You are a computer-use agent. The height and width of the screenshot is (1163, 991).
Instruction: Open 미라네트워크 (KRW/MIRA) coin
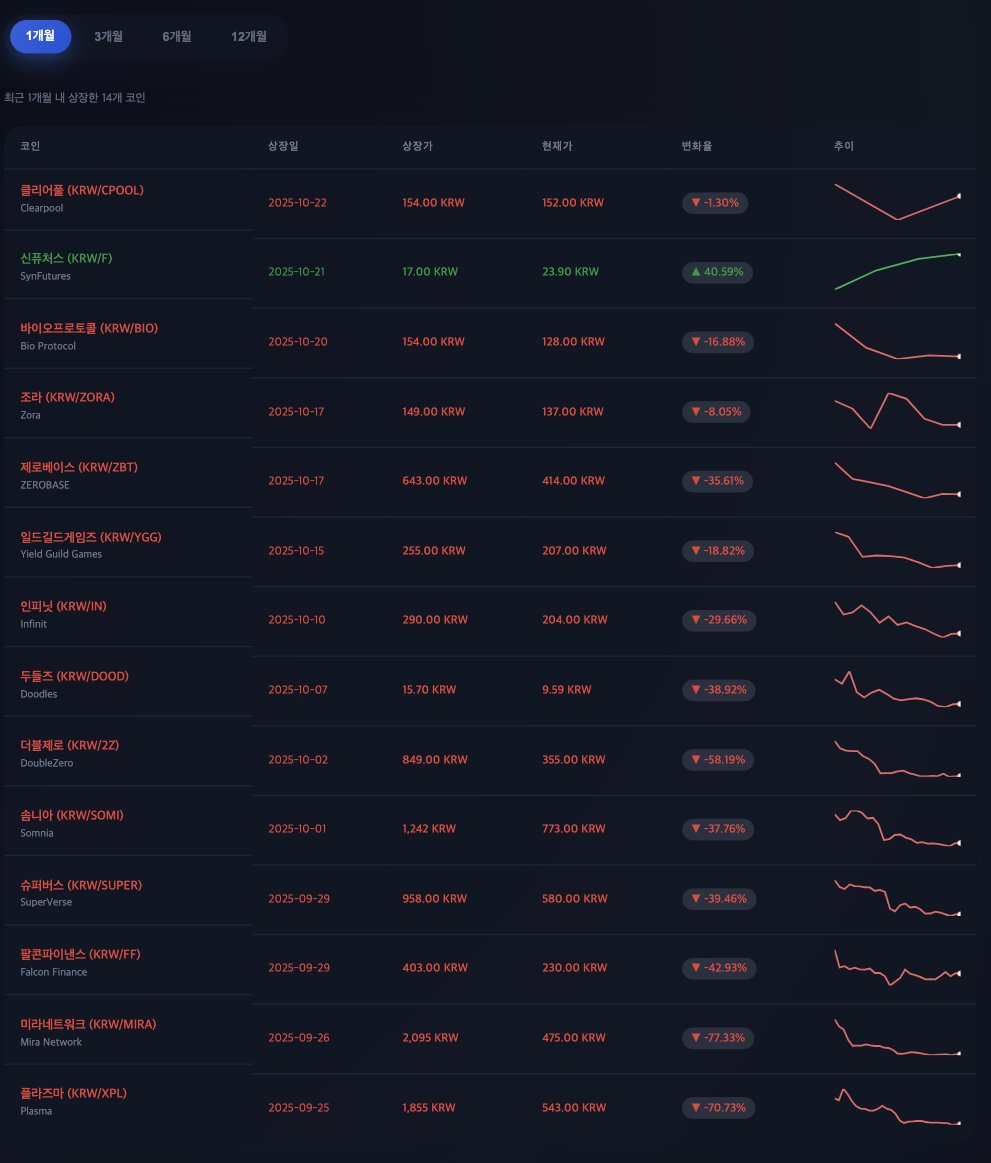(88, 1024)
